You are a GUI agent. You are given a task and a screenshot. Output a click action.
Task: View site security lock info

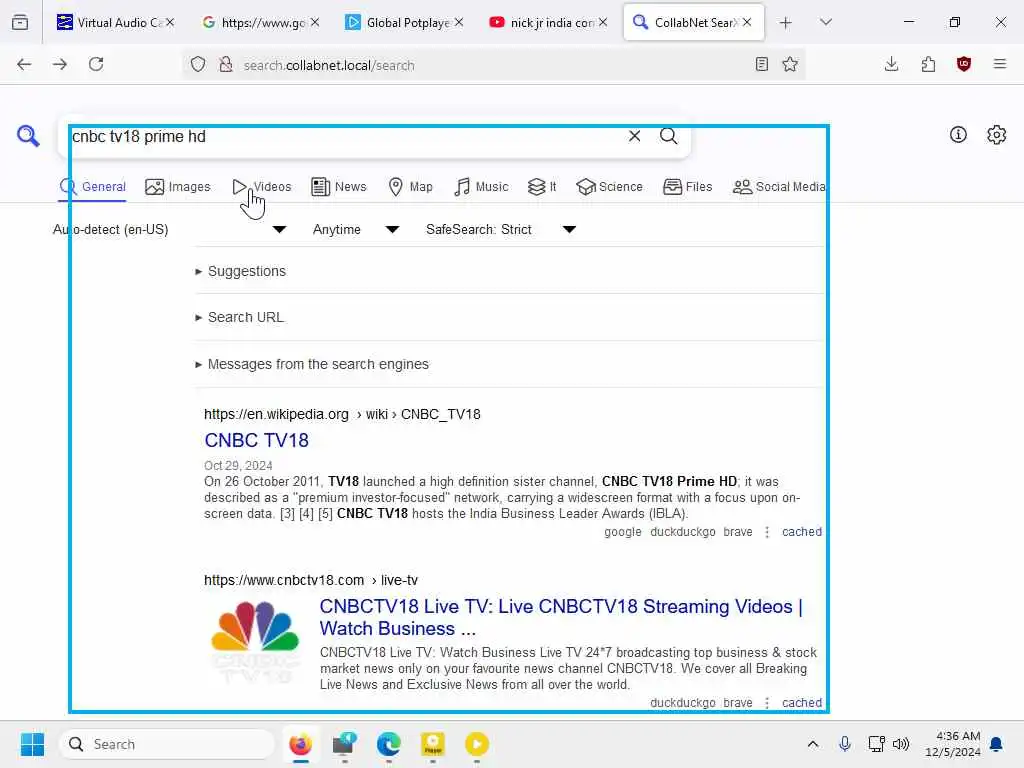coord(225,64)
